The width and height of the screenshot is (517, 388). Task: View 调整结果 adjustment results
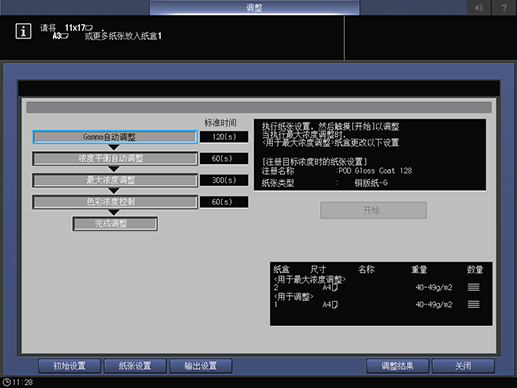[x=397, y=366]
